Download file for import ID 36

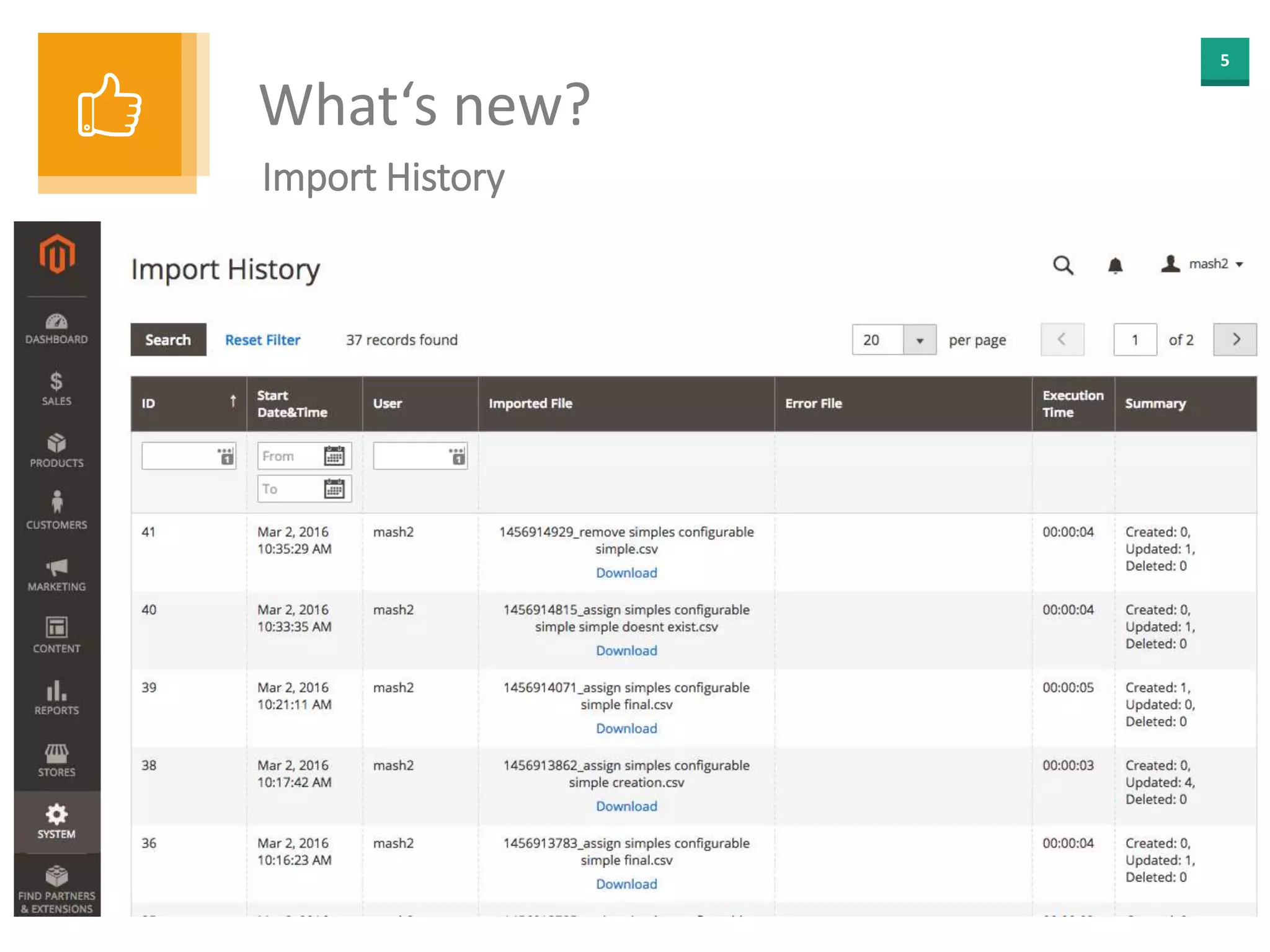point(626,884)
